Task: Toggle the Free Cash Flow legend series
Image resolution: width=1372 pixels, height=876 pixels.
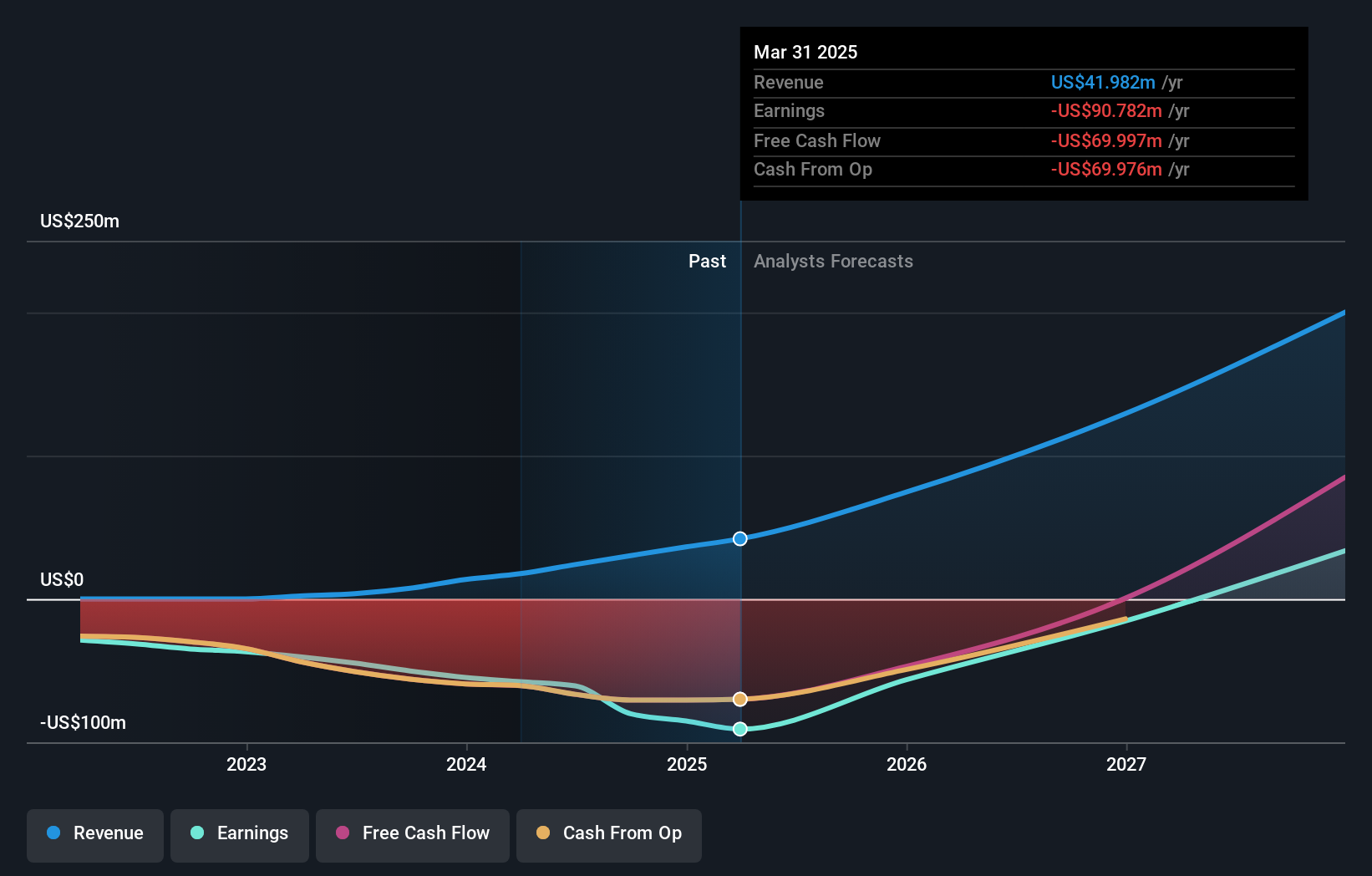Action: click(x=413, y=835)
